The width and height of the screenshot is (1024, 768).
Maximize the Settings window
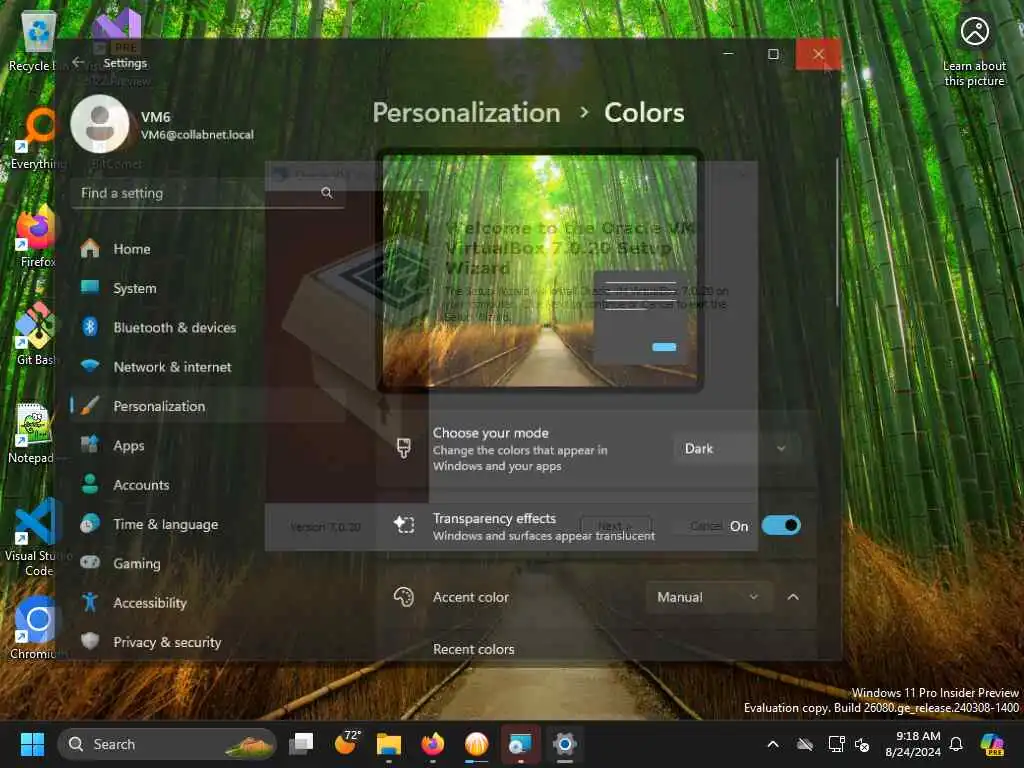[x=773, y=54]
